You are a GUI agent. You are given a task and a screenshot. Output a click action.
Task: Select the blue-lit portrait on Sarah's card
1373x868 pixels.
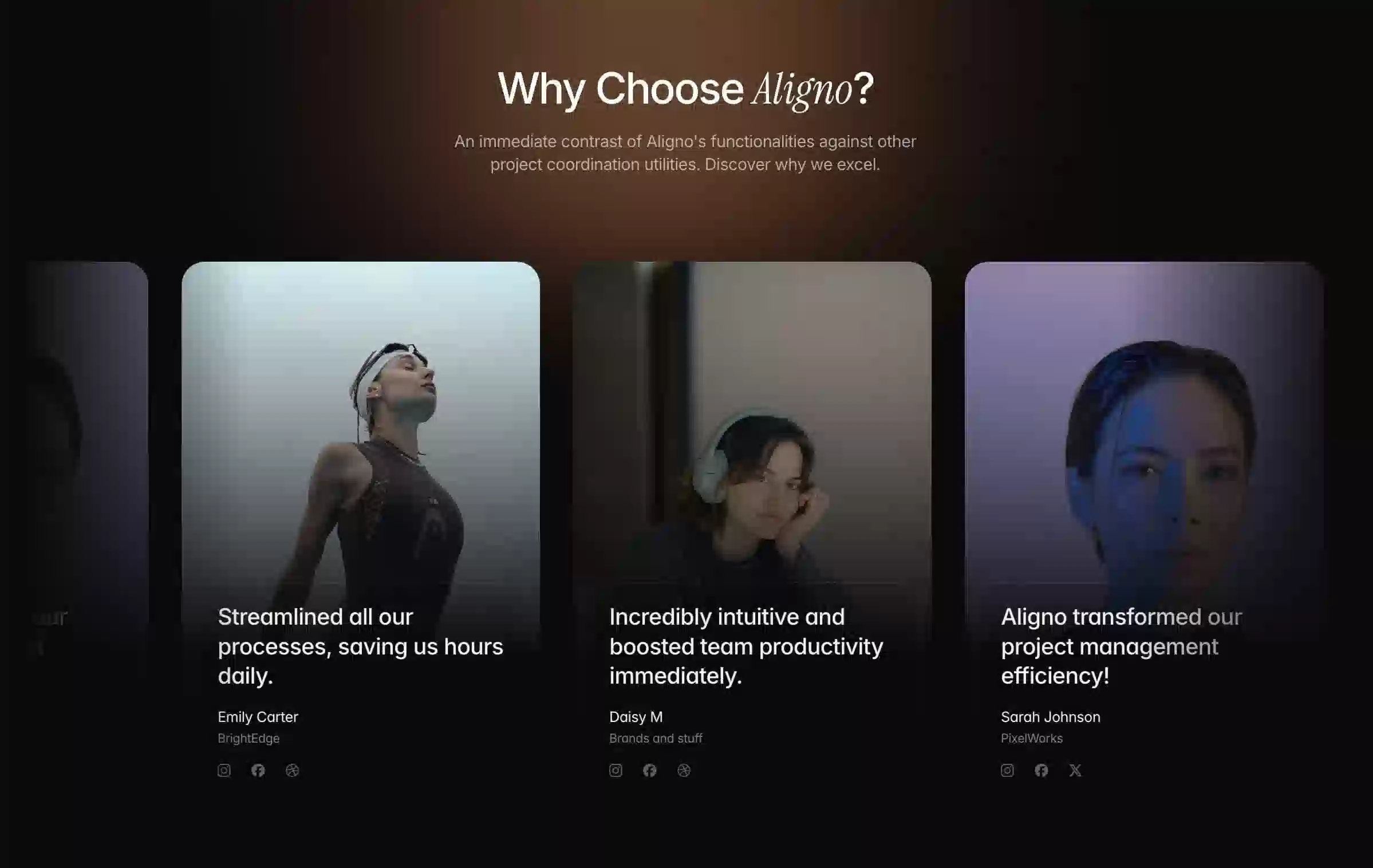coord(1144,429)
